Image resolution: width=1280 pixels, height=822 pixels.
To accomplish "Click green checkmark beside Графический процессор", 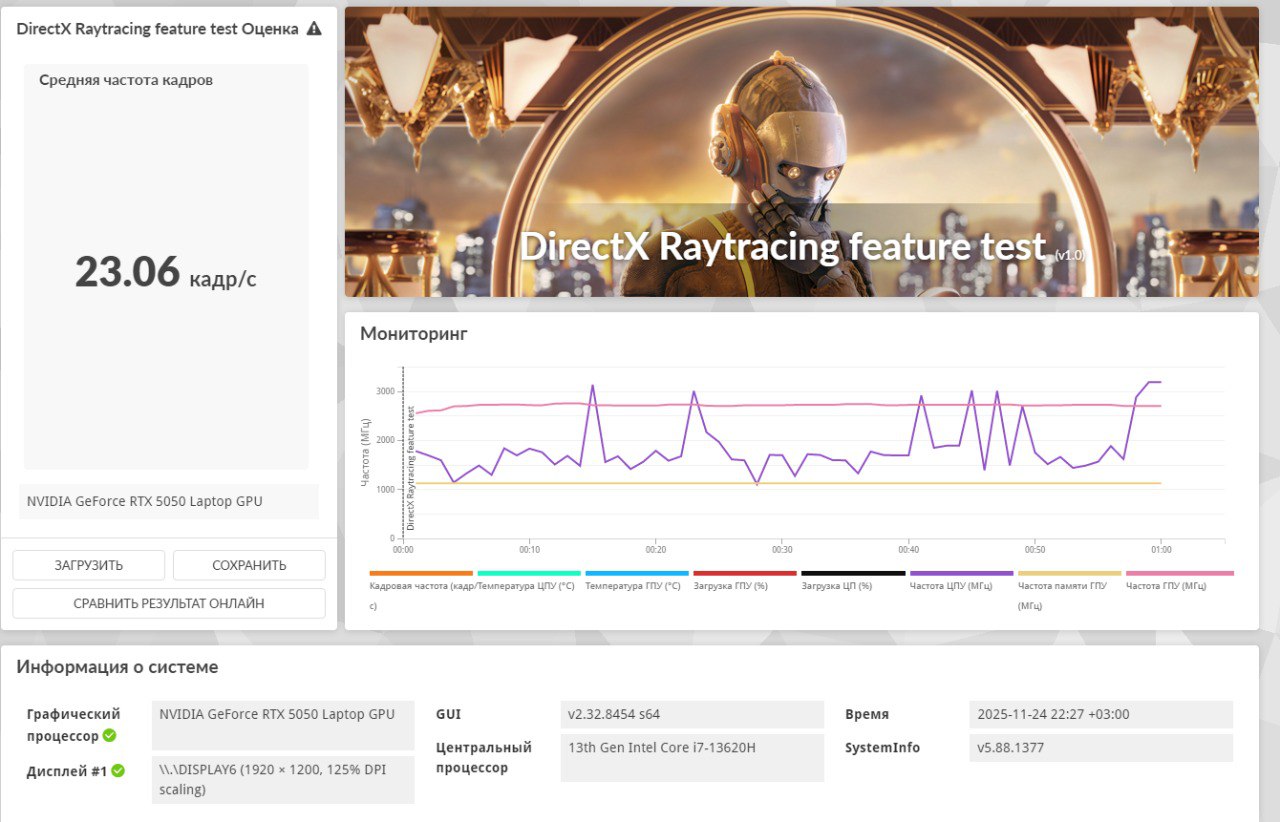I will [109, 736].
